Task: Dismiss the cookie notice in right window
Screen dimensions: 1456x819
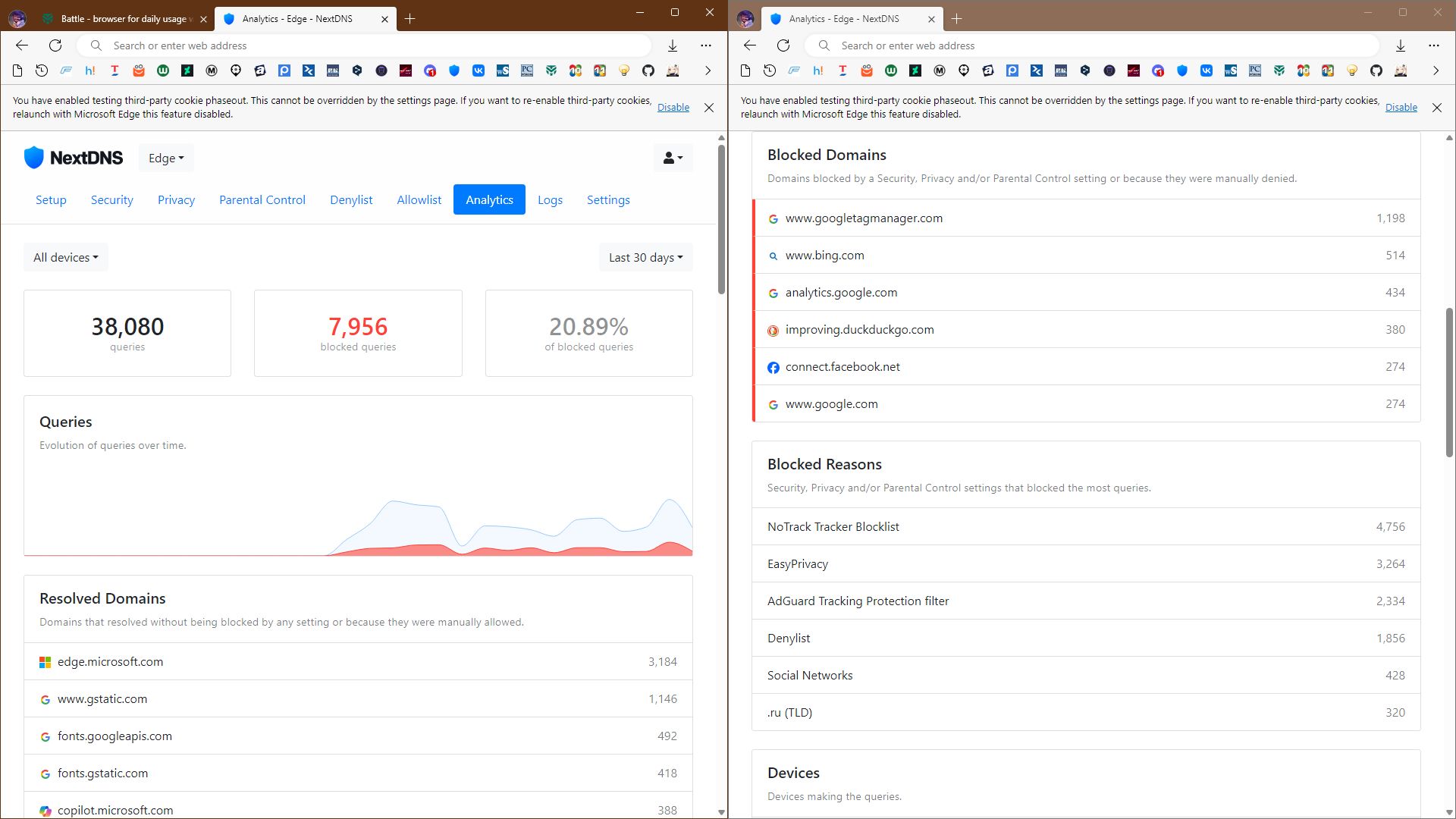Action: [x=1436, y=108]
